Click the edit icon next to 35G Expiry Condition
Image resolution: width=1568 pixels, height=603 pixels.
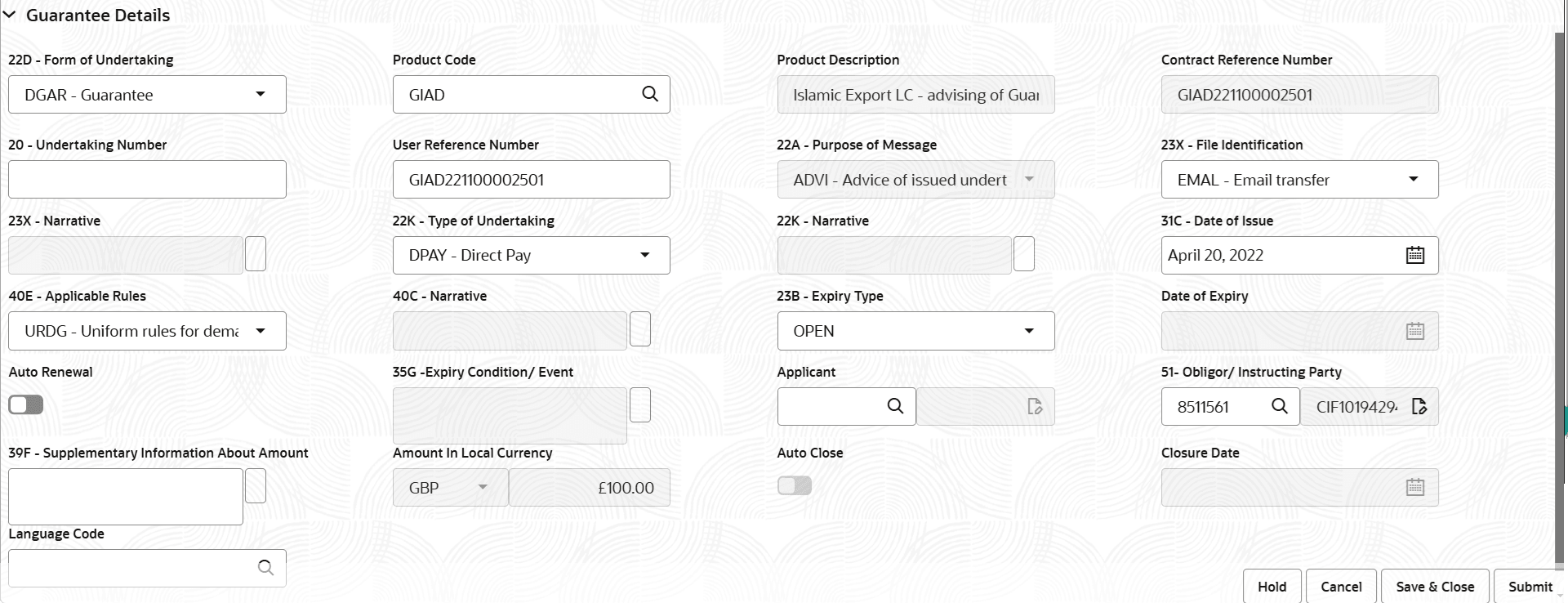640,404
